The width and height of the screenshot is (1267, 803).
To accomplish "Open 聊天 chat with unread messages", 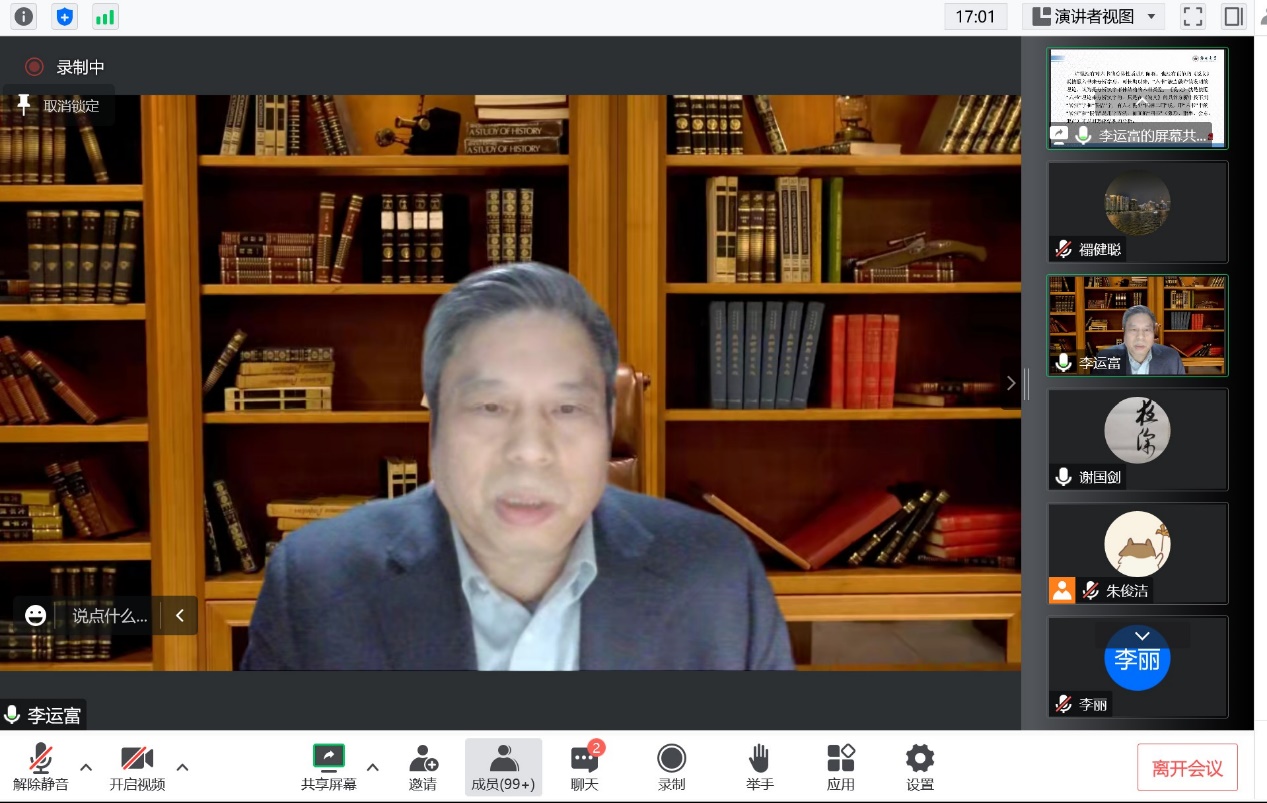I will point(585,767).
